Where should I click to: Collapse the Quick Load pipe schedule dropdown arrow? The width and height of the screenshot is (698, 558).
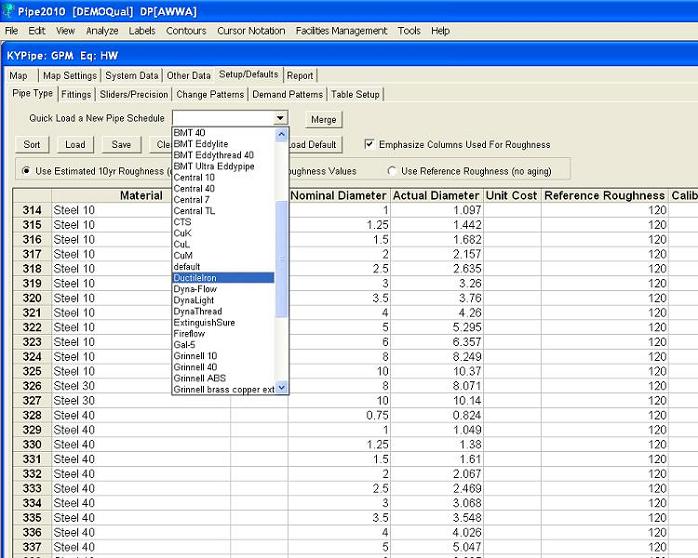click(280, 118)
